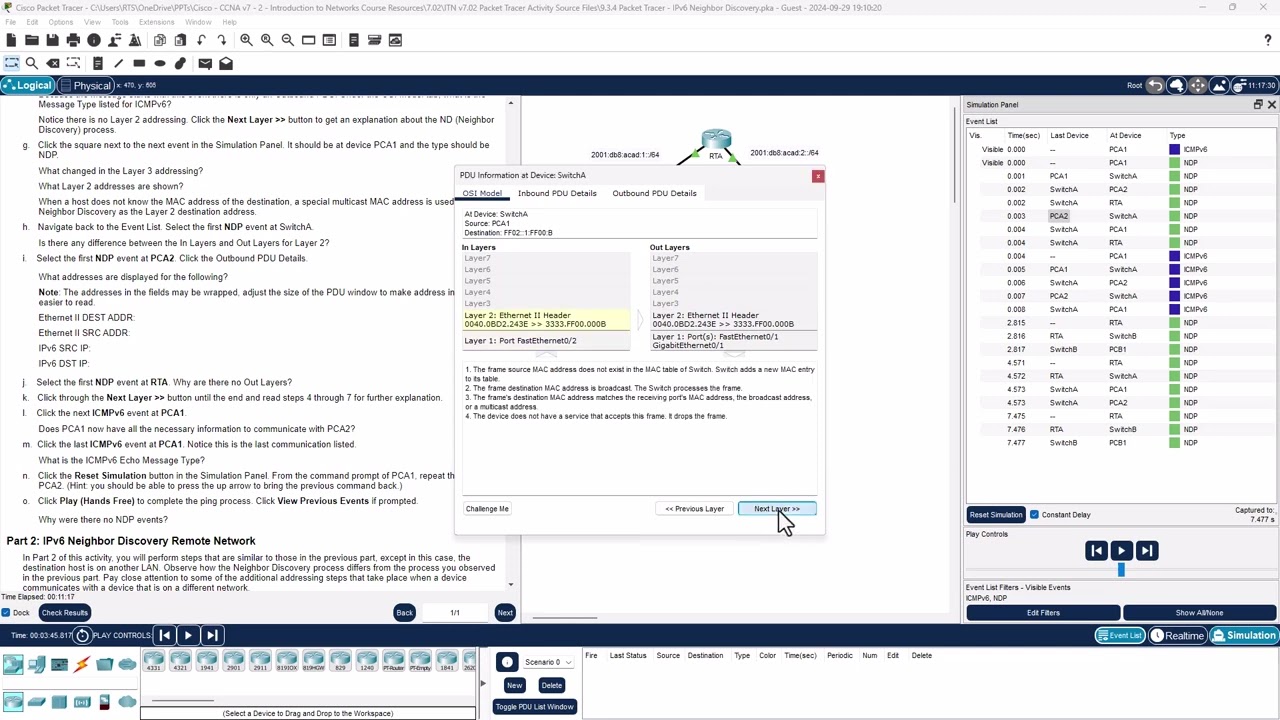The height and width of the screenshot is (720, 1280).
Task: Click the Add Simple PDU envelope icon
Action: (x=205, y=63)
